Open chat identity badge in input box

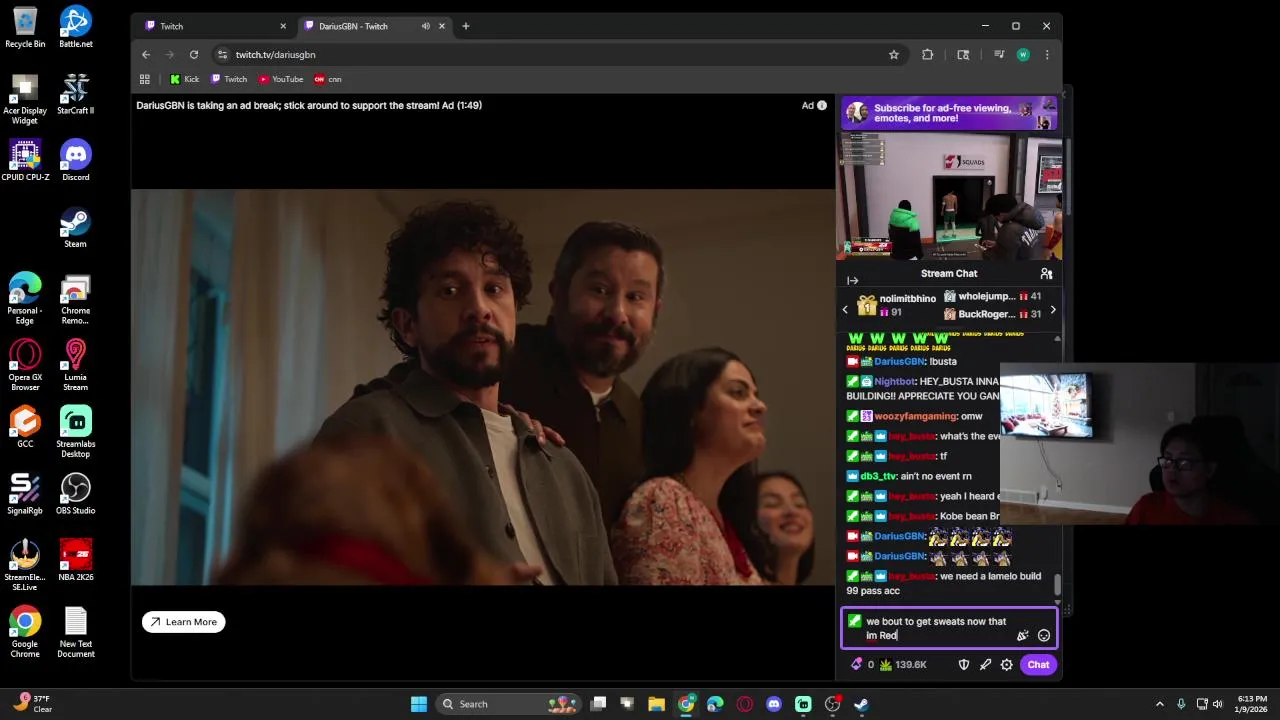coord(854,621)
